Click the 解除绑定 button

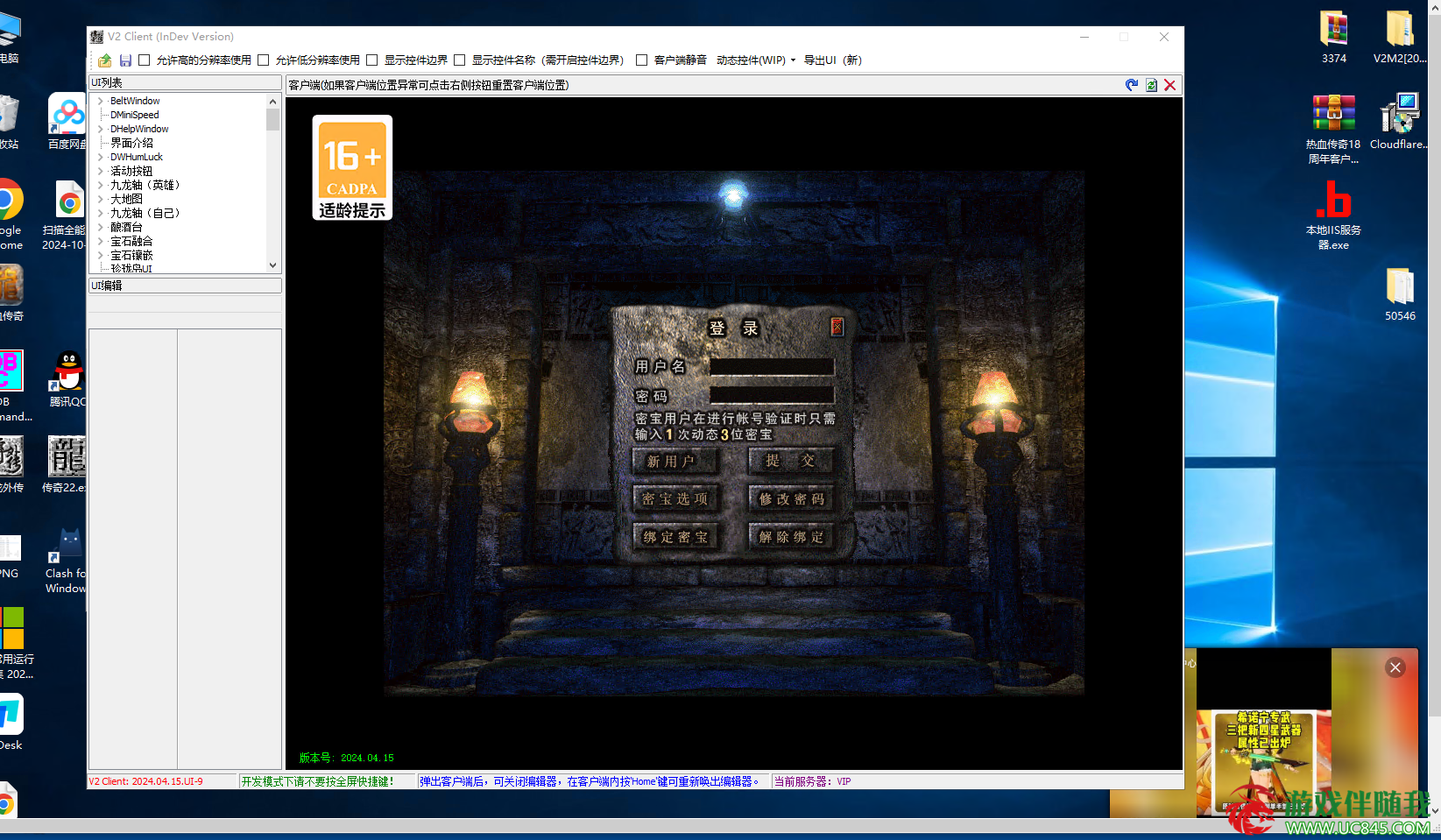click(x=791, y=537)
